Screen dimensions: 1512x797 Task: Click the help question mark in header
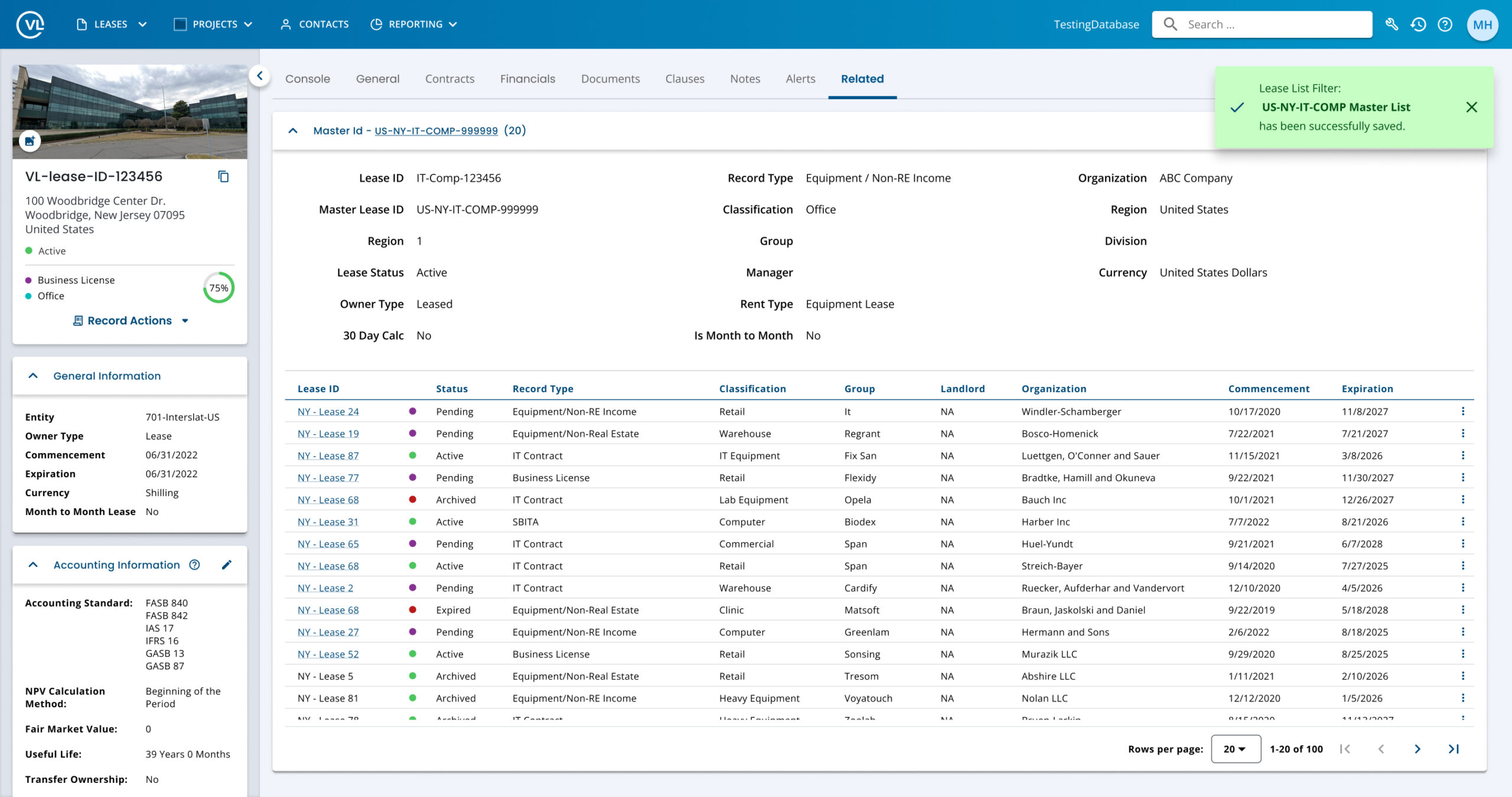tap(1445, 24)
